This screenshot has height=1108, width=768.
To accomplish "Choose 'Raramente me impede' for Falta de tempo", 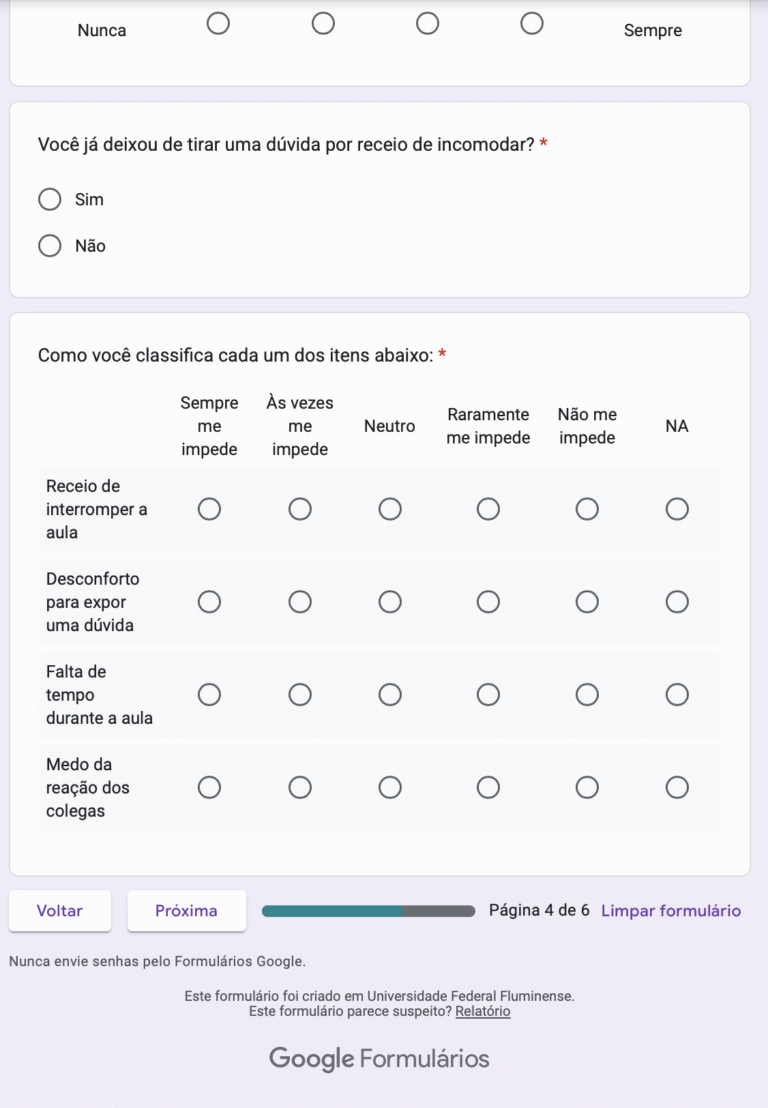I will [488, 695].
